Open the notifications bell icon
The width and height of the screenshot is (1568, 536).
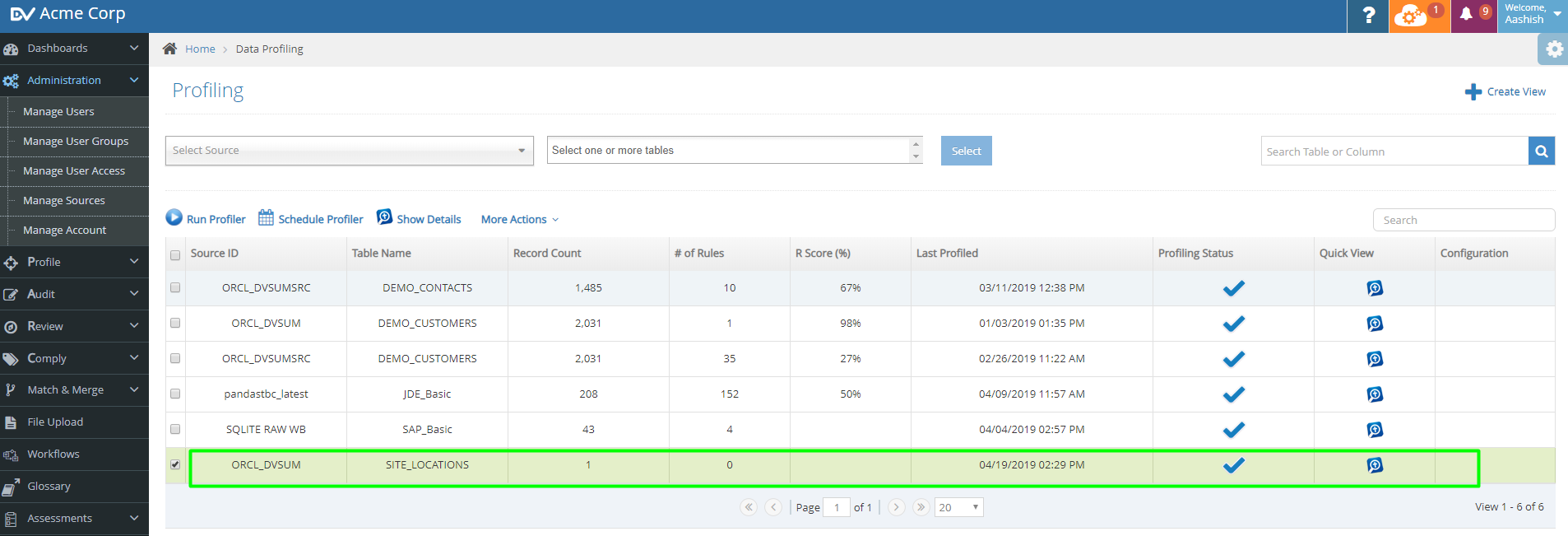coord(1466,14)
